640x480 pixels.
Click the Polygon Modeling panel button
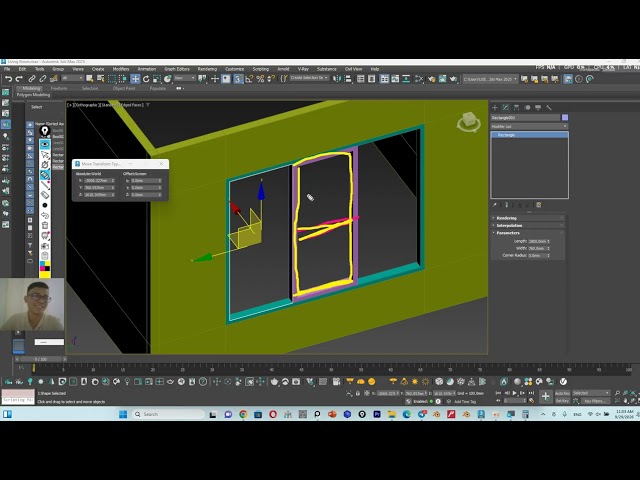tap(33, 95)
